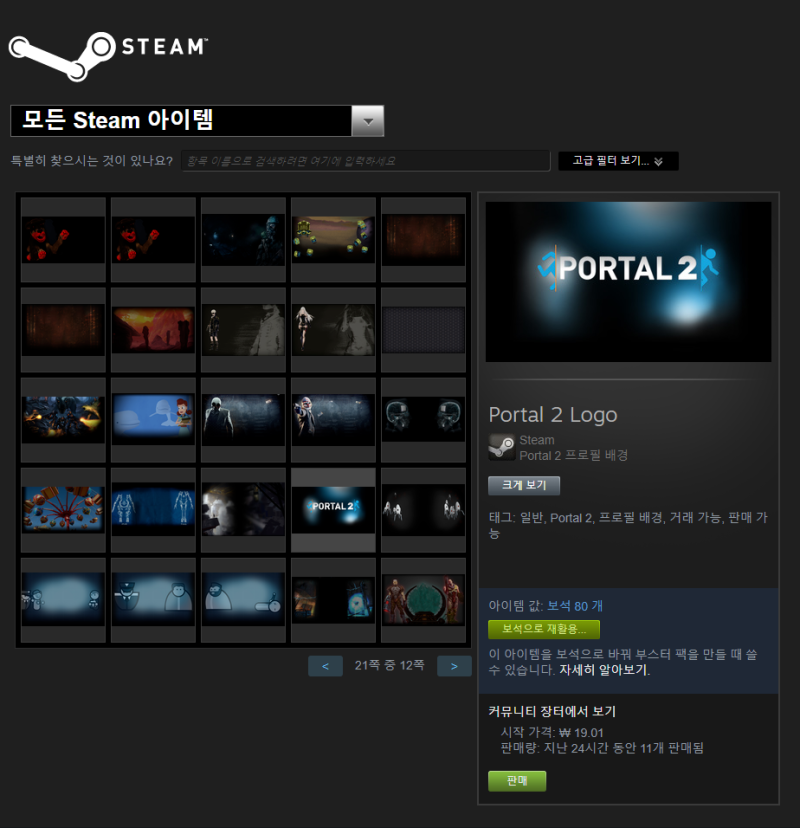Select the two posters on black item
The height and width of the screenshot is (828, 800).
pos(333,600)
